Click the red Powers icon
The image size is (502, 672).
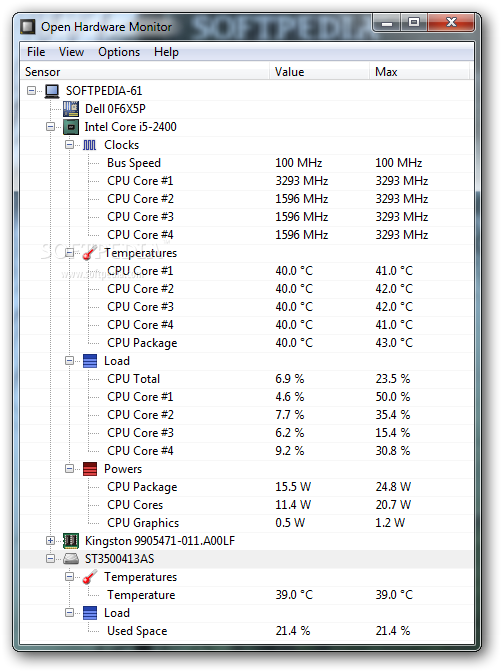(x=90, y=469)
